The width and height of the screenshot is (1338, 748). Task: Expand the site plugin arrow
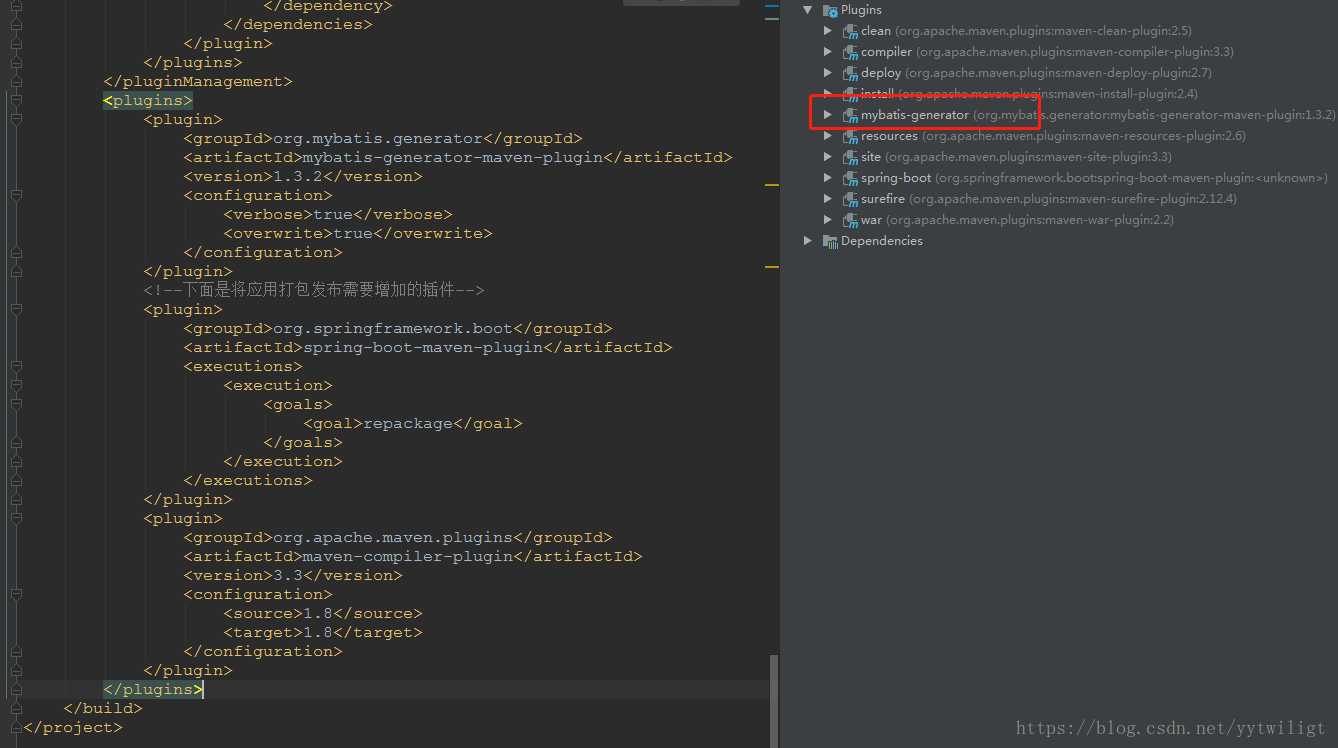click(827, 157)
